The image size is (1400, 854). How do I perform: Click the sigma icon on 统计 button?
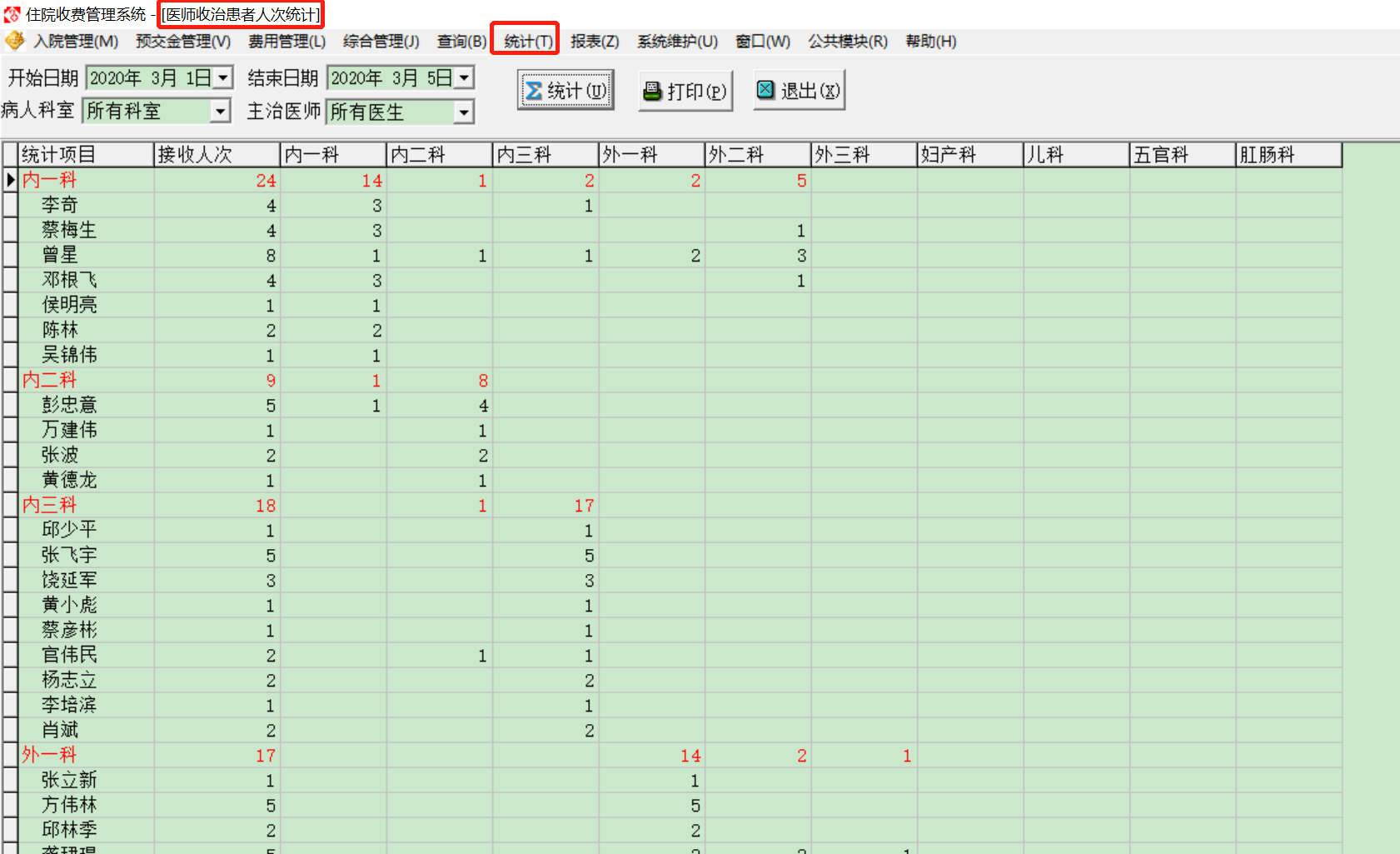(x=534, y=91)
